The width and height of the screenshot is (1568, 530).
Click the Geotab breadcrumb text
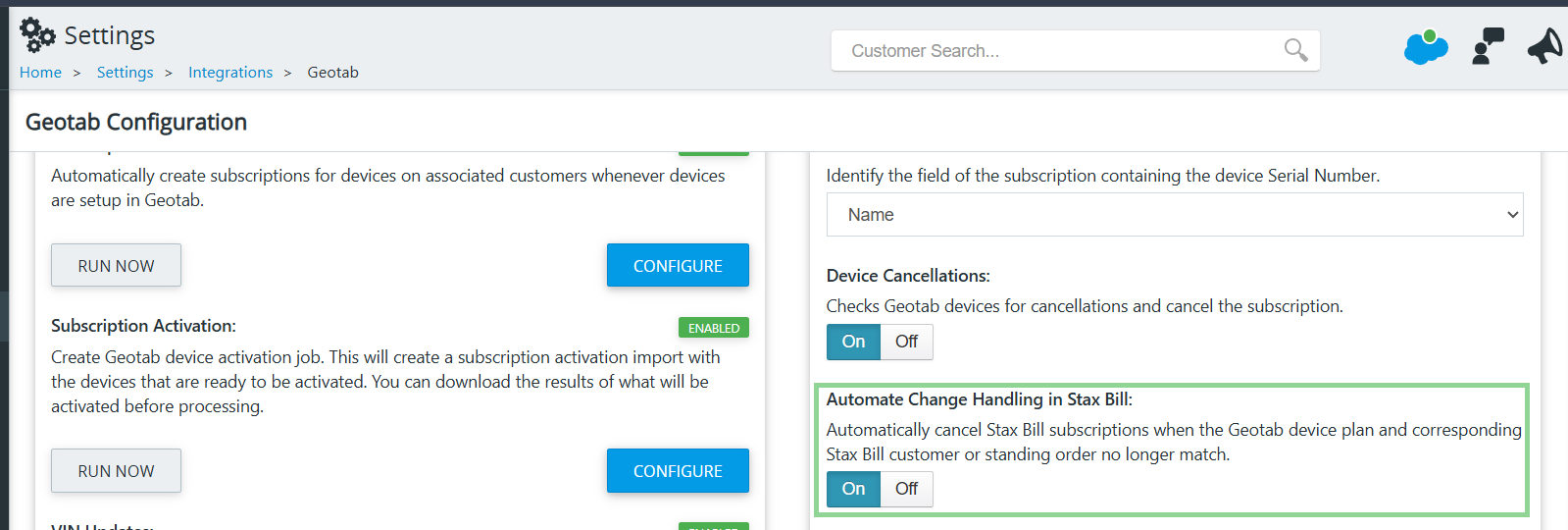click(332, 73)
